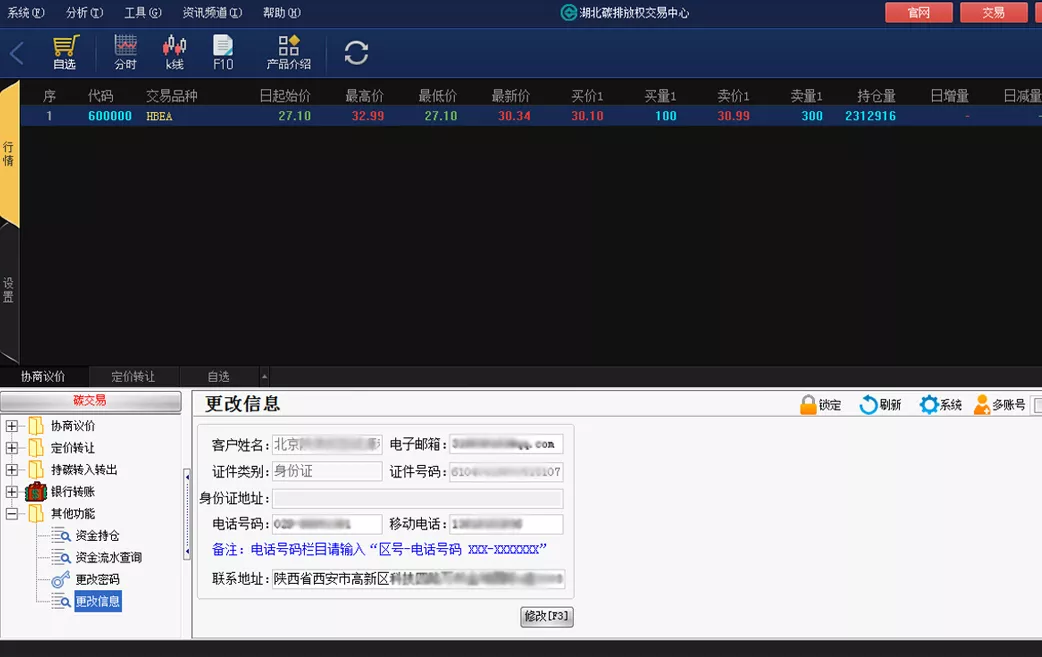Image resolution: width=1042 pixels, height=657 pixels.
Task: Open the F10 document info
Action: pyautogui.click(x=223, y=52)
